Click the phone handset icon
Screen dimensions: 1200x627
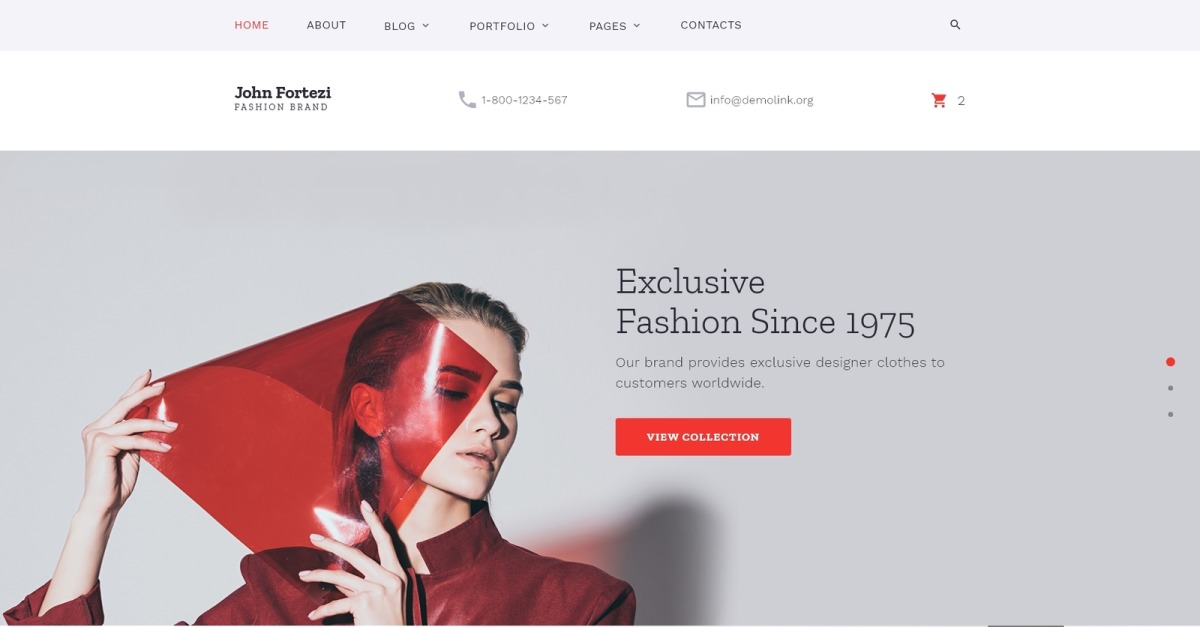click(x=467, y=100)
